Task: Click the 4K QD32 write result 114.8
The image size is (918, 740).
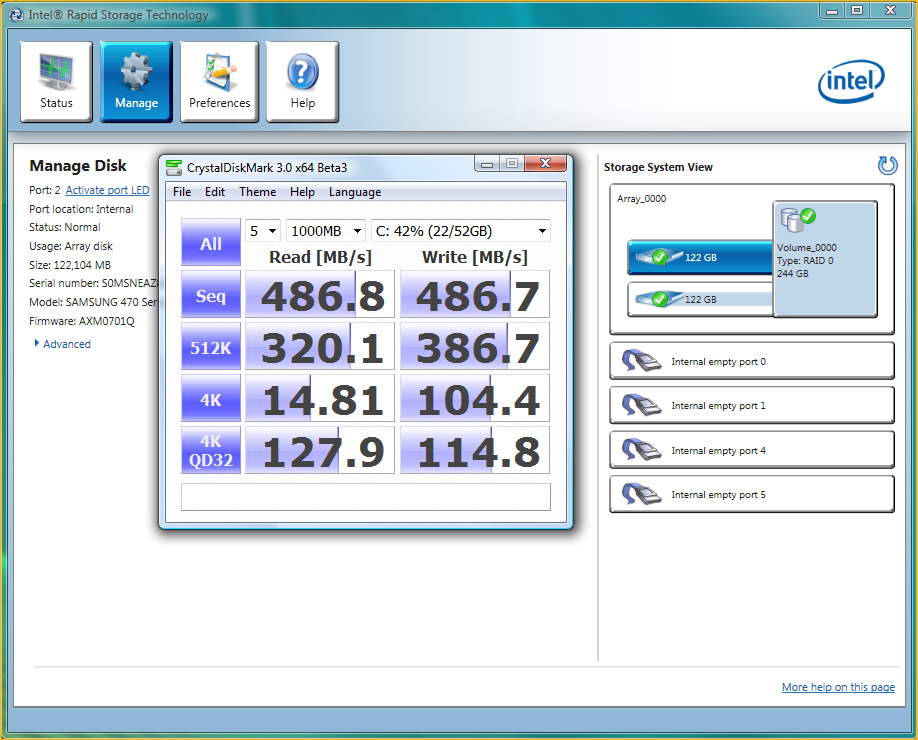Action: tap(475, 451)
